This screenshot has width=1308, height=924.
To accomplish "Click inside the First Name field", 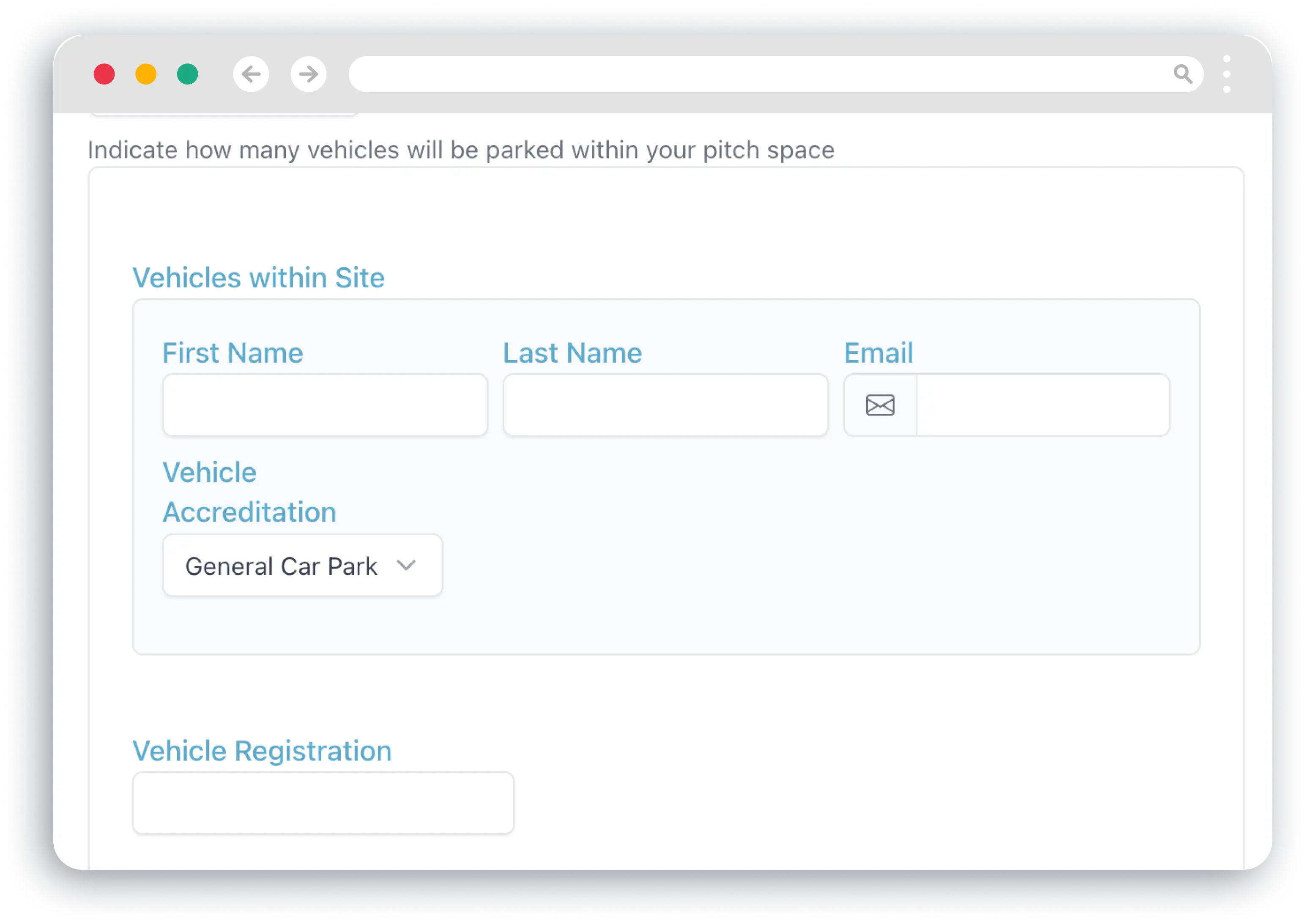I will pyautogui.click(x=325, y=405).
